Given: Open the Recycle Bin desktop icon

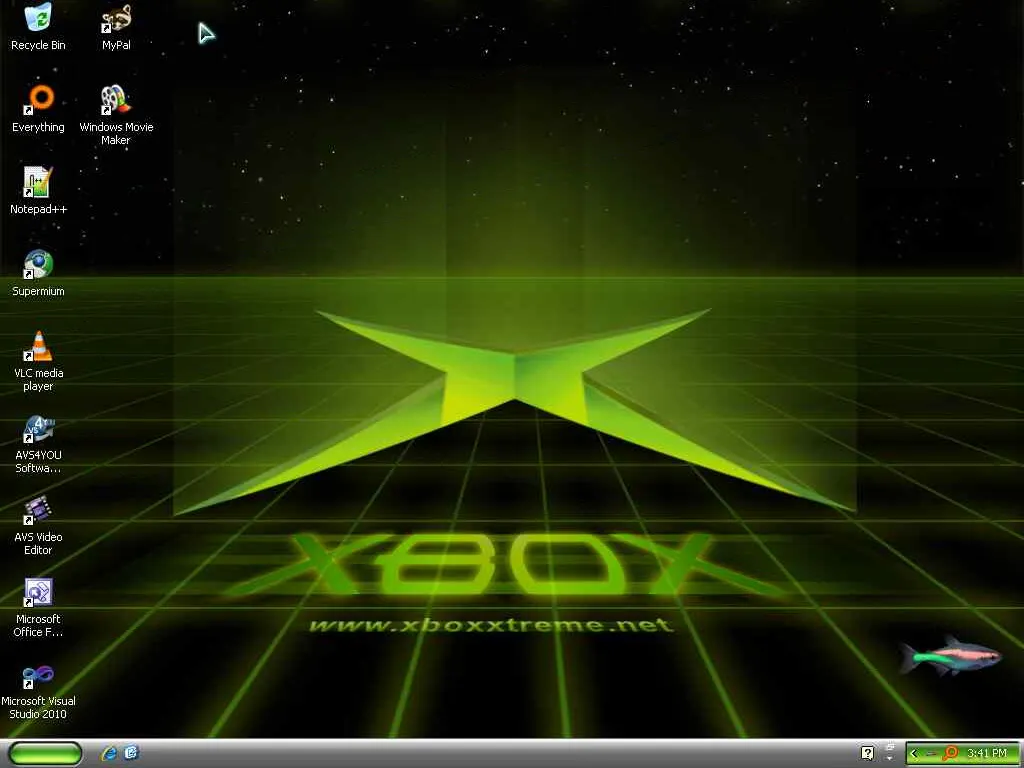Looking at the screenshot, I should (x=38, y=26).
